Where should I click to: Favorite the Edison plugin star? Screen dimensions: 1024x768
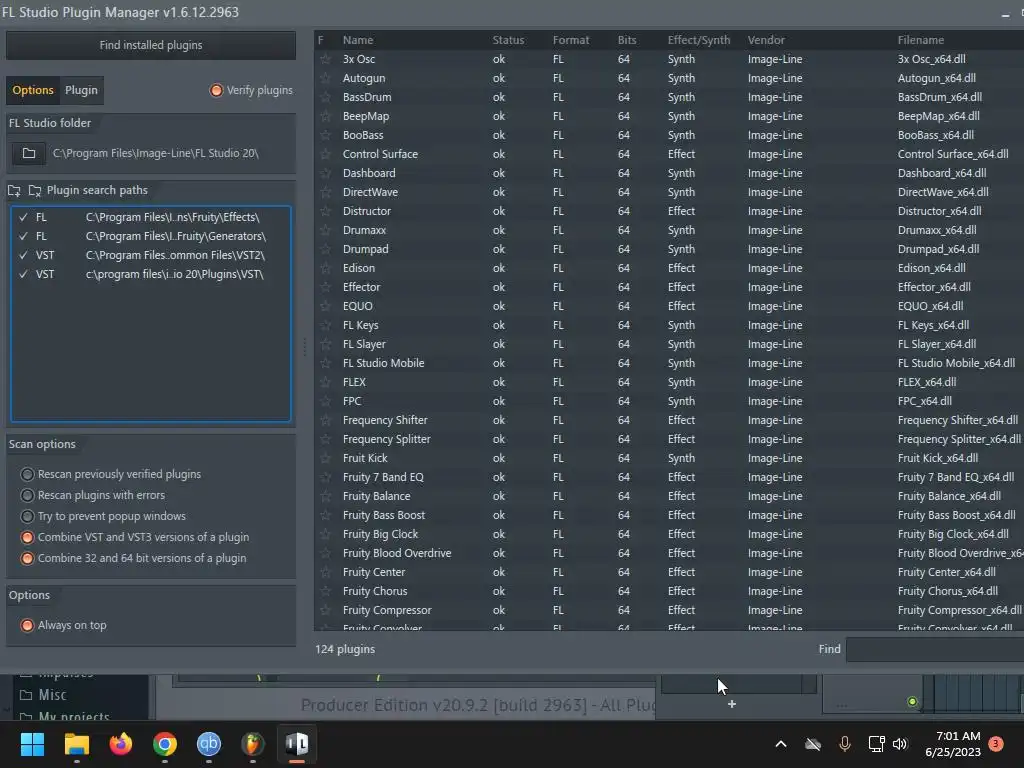[x=325, y=268]
